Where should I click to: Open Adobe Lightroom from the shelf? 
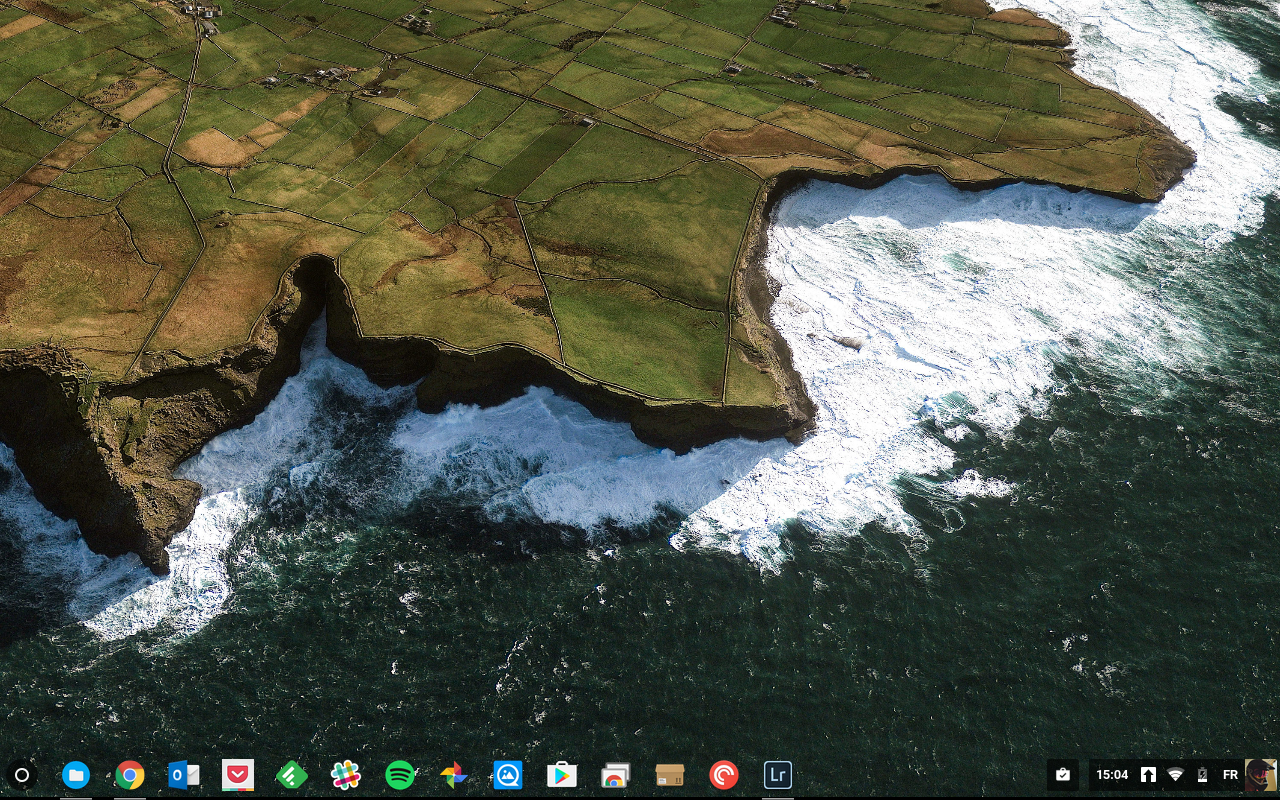777,775
